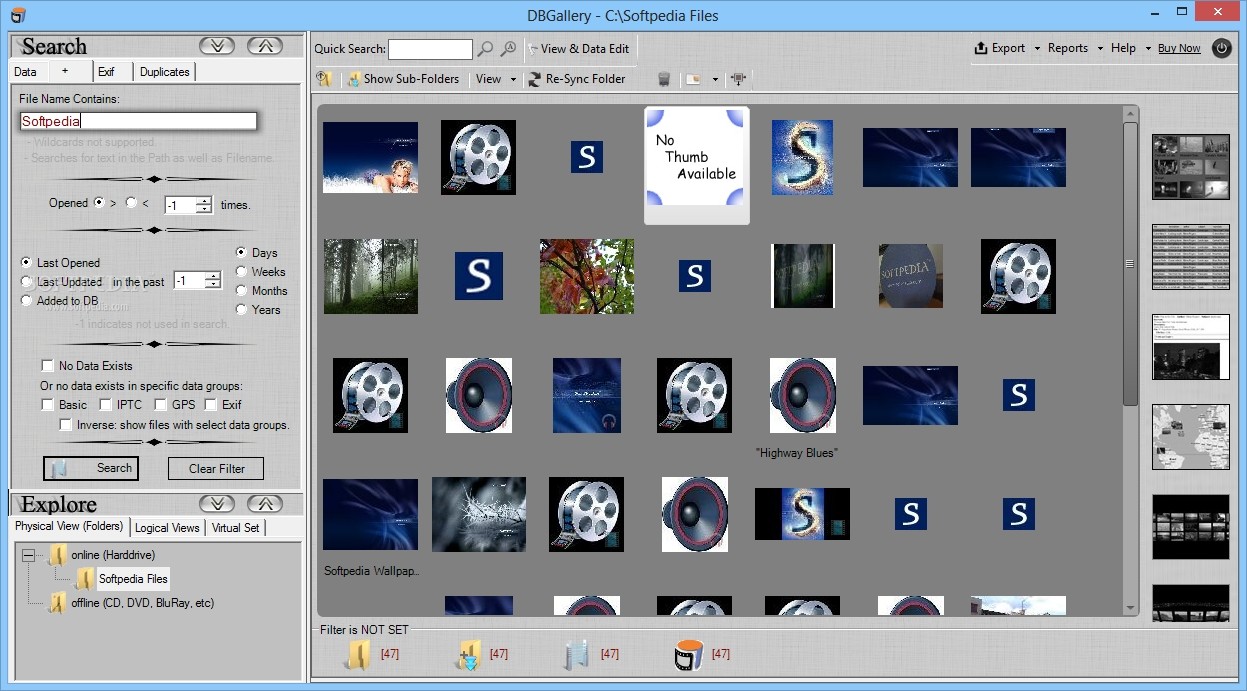
Task: Click the advanced search magnifier icon
Action: (x=509, y=49)
